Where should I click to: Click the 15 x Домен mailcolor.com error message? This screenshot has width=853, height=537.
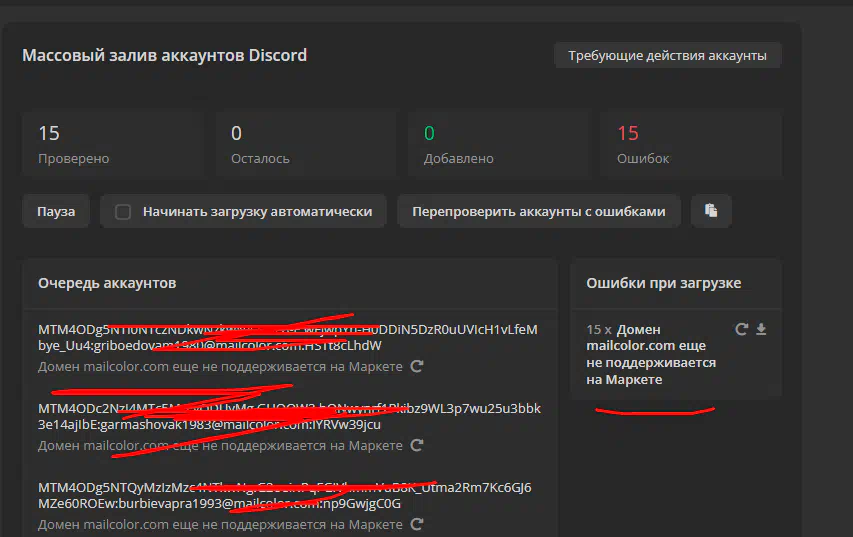(651, 354)
